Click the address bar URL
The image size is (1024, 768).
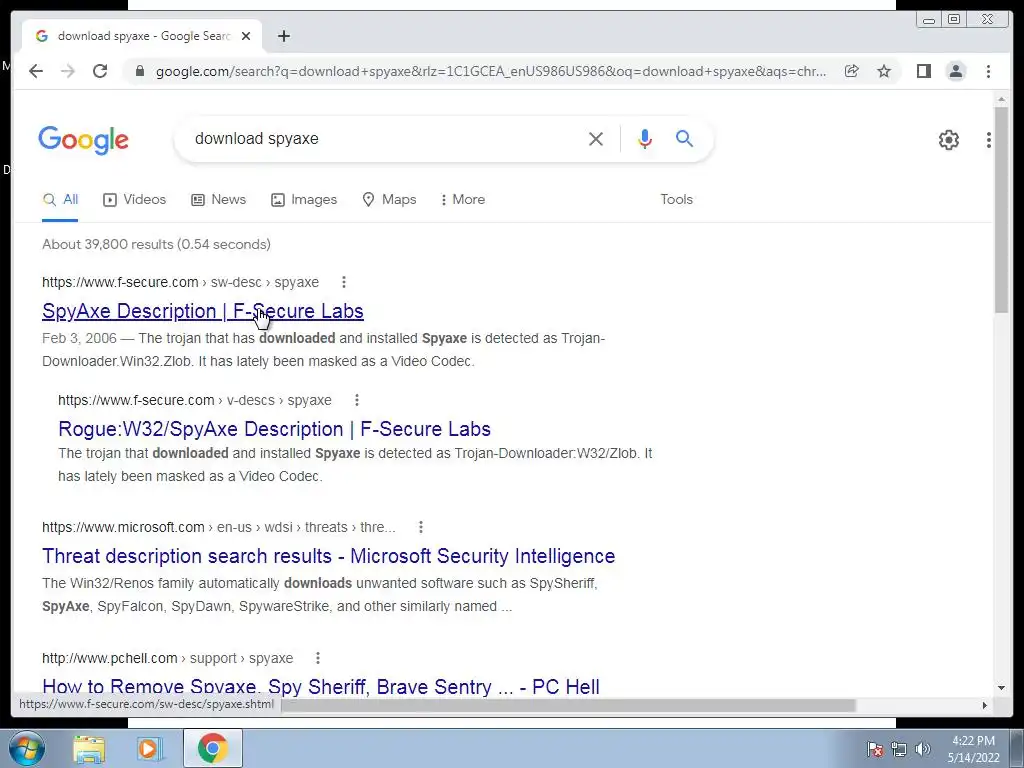490,71
